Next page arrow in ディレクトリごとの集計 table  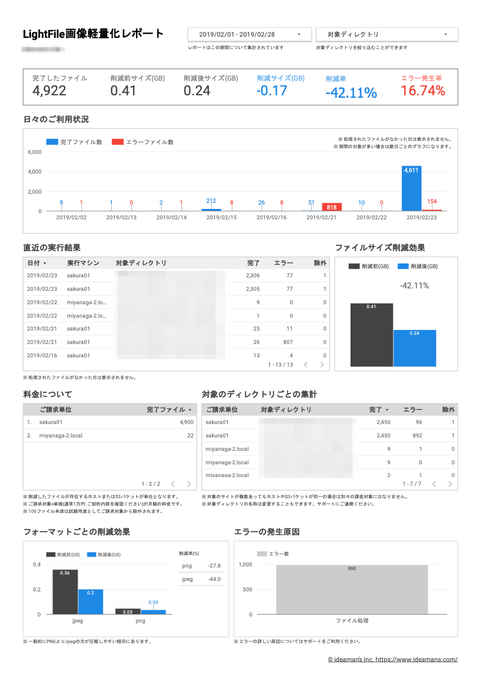pyautogui.click(x=450, y=484)
